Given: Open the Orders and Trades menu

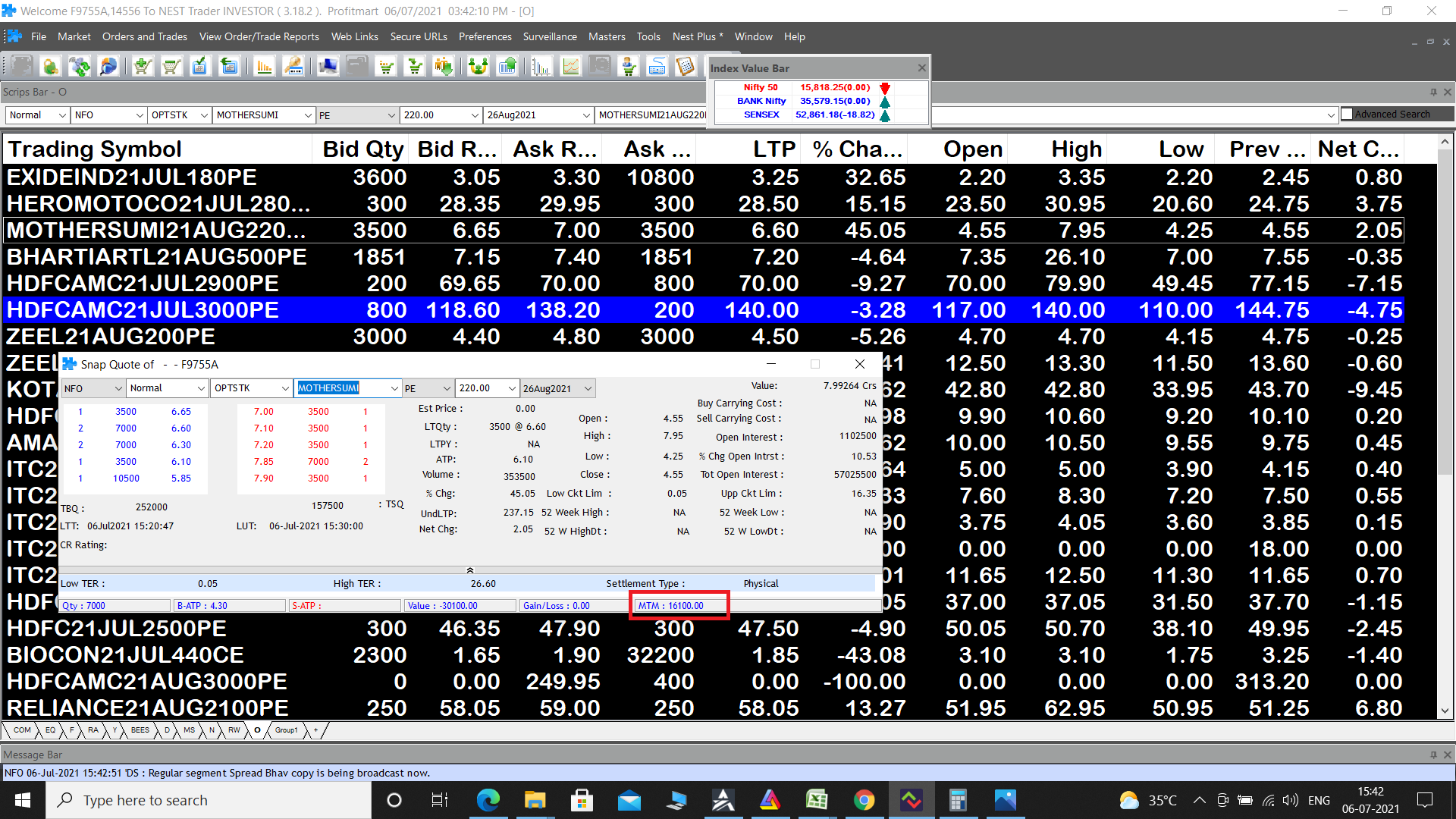Looking at the screenshot, I should 145,36.
